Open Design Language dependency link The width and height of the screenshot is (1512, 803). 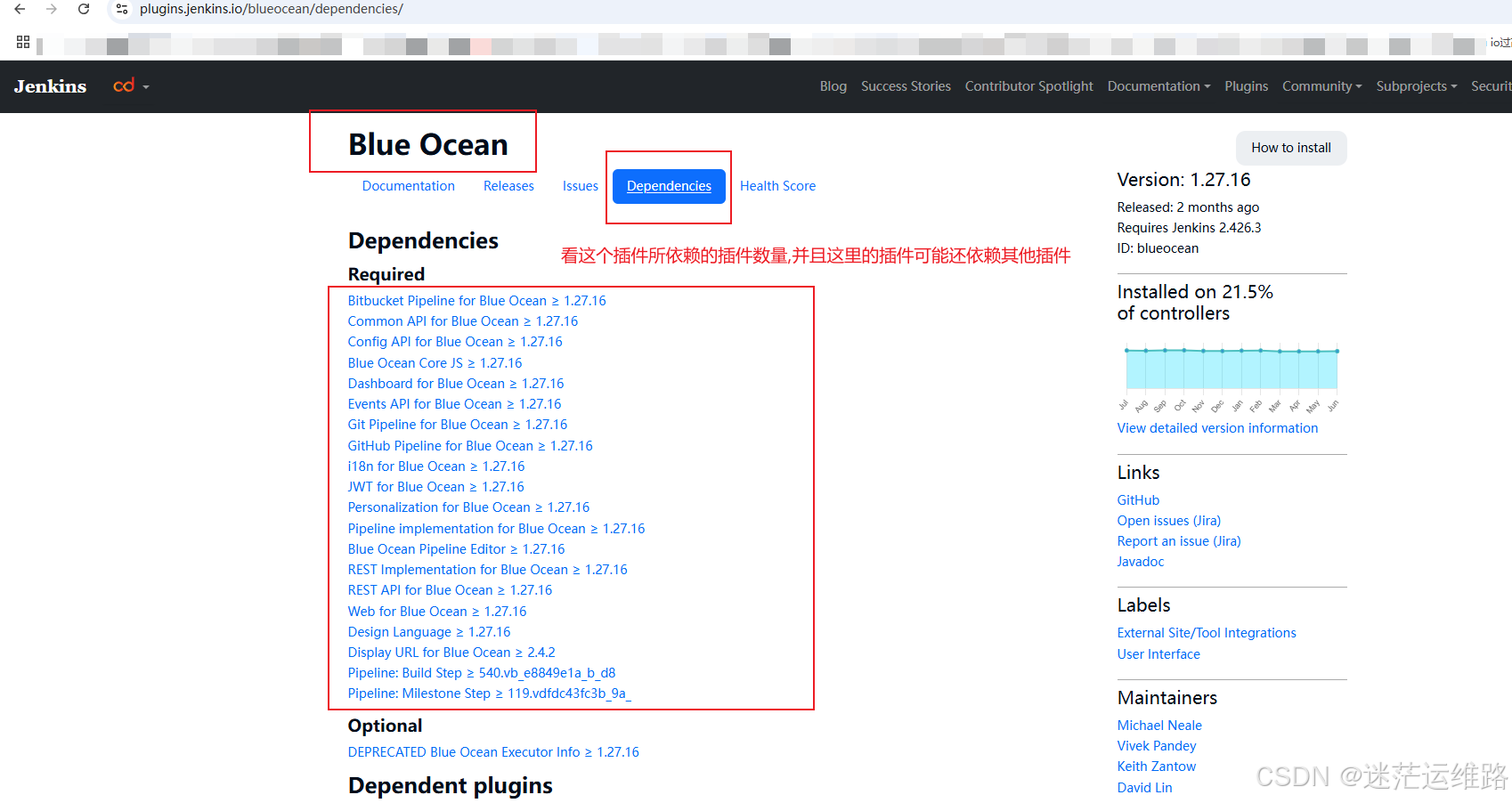click(429, 632)
